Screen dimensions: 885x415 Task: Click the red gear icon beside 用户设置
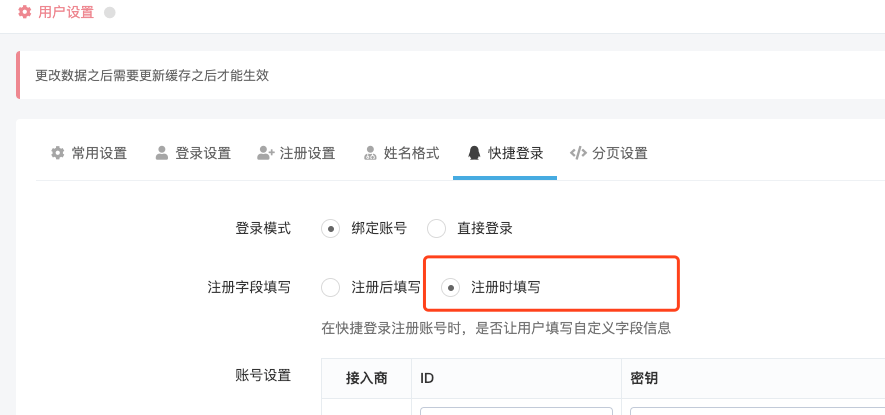coord(24,12)
